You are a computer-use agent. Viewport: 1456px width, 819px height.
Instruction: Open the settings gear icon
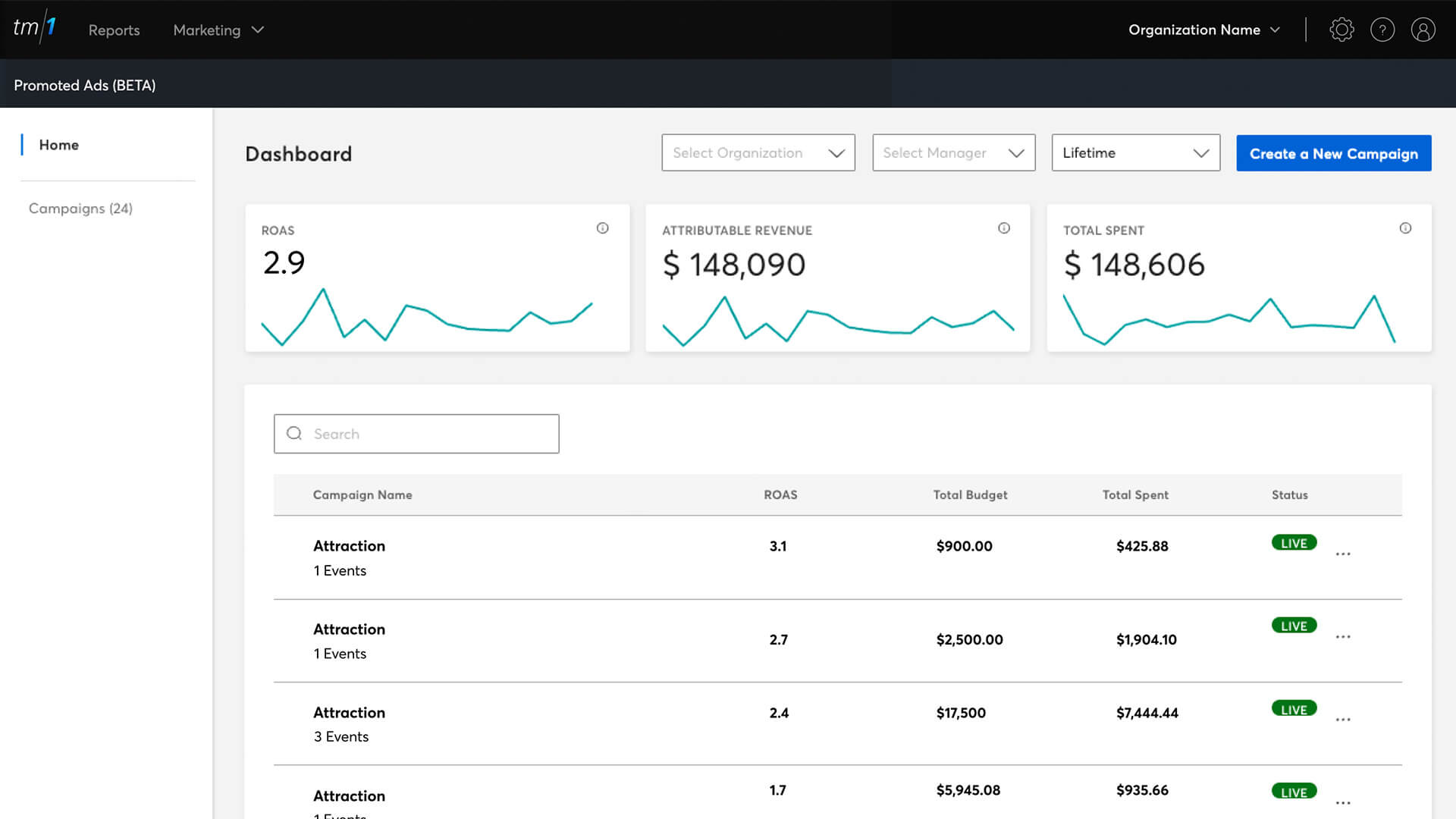pos(1341,30)
